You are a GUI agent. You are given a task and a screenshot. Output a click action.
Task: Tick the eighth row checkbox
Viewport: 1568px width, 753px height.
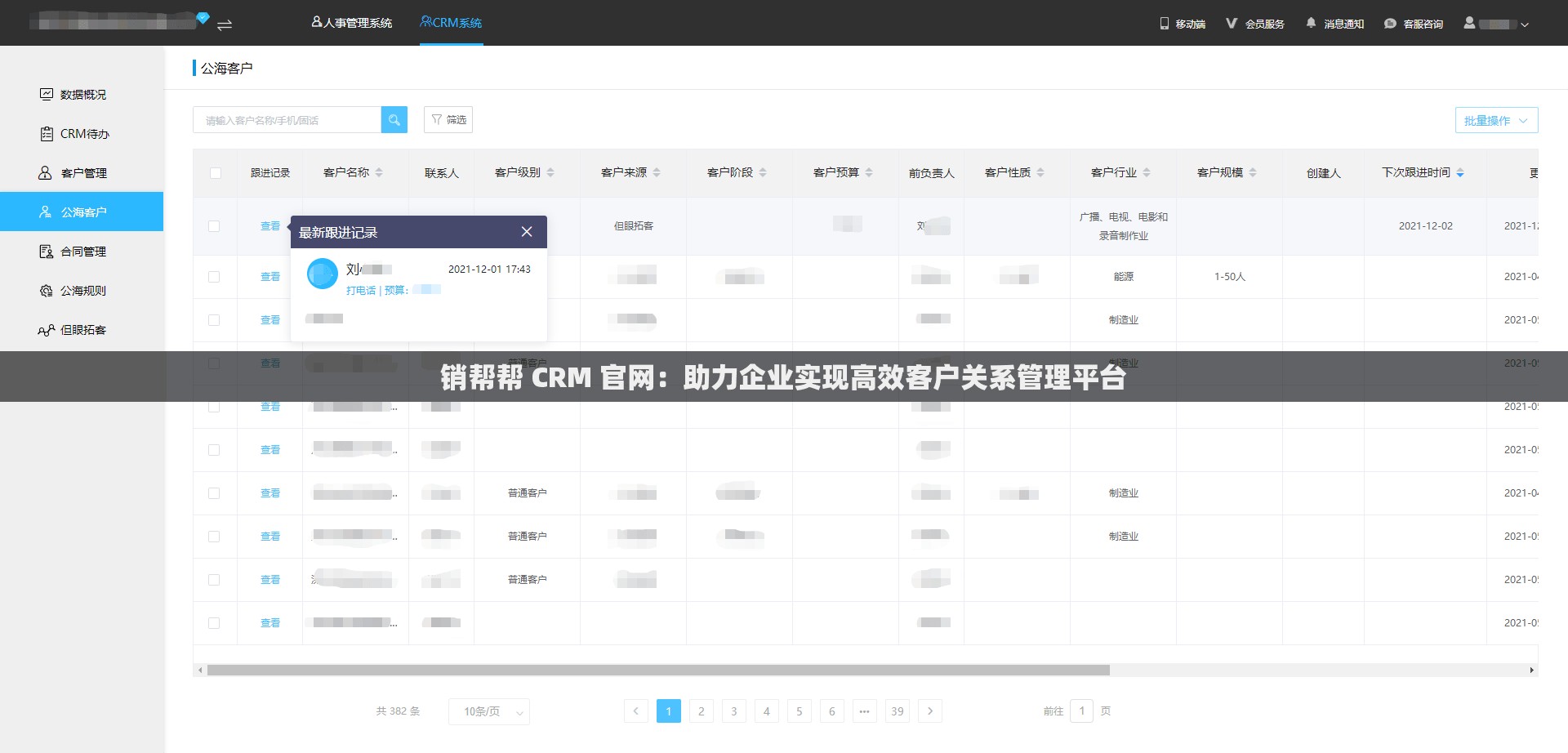click(214, 537)
